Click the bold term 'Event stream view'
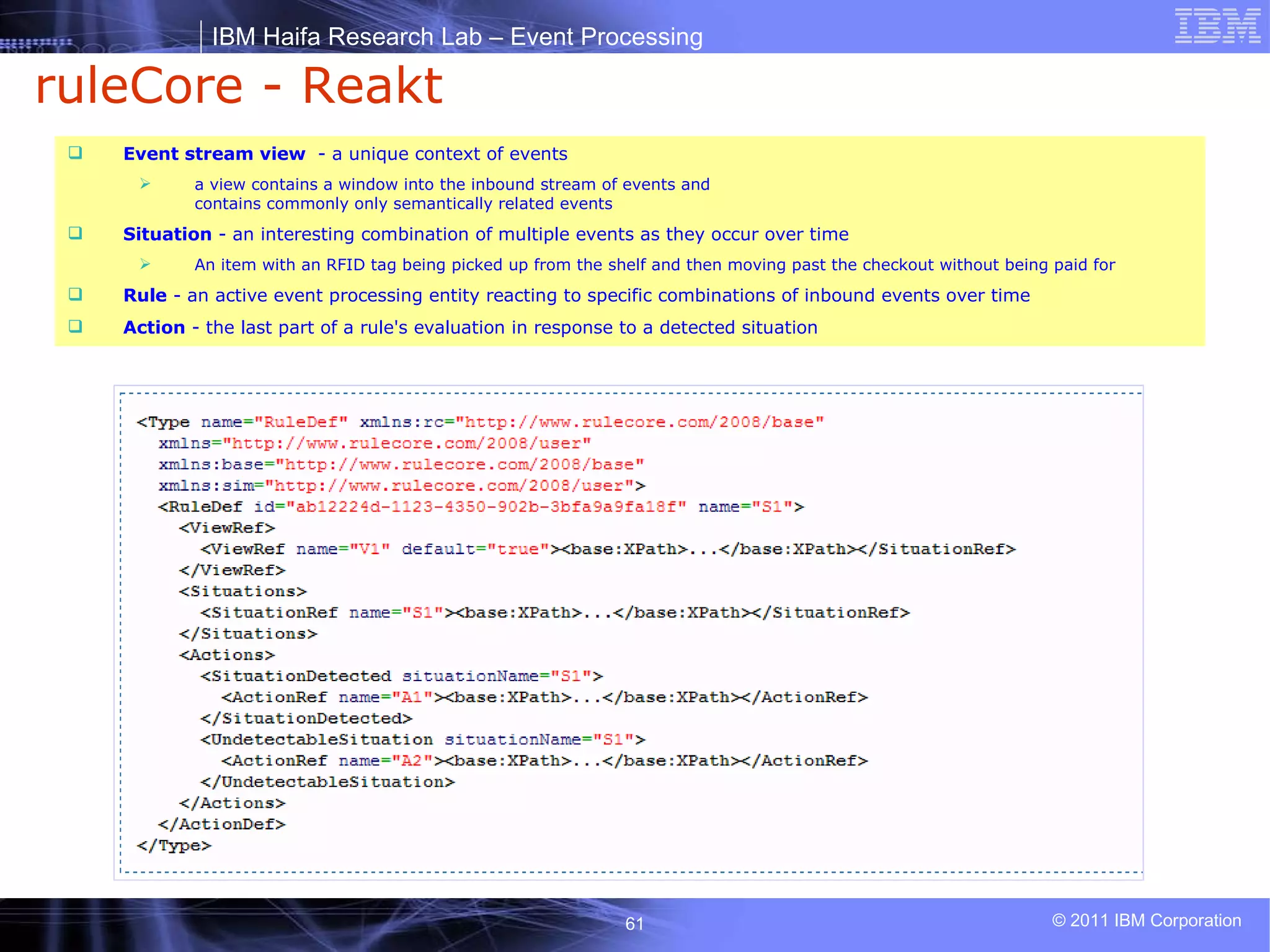The height and width of the screenshot is (952, 1270). tap(214, 154)
